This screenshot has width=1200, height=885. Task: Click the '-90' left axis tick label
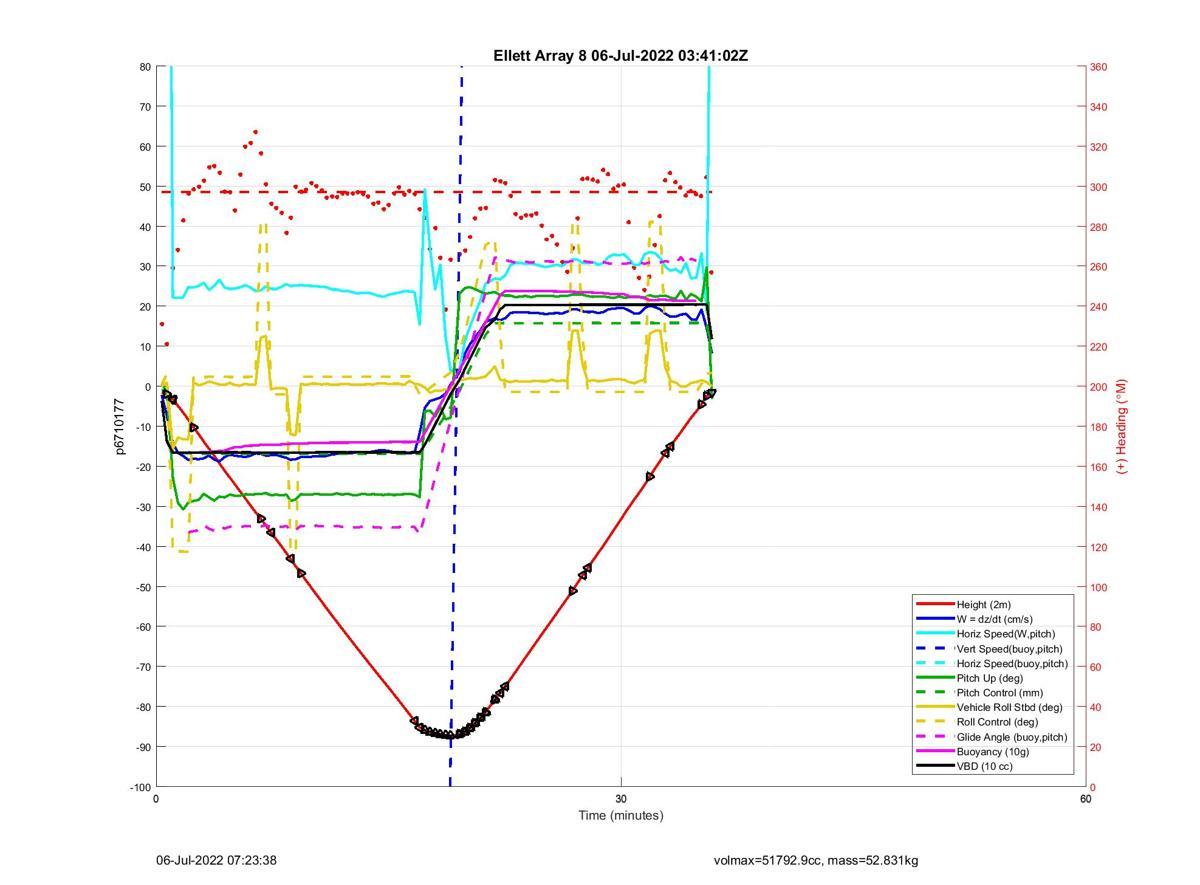pyautogui.click(x=142, y=747)
